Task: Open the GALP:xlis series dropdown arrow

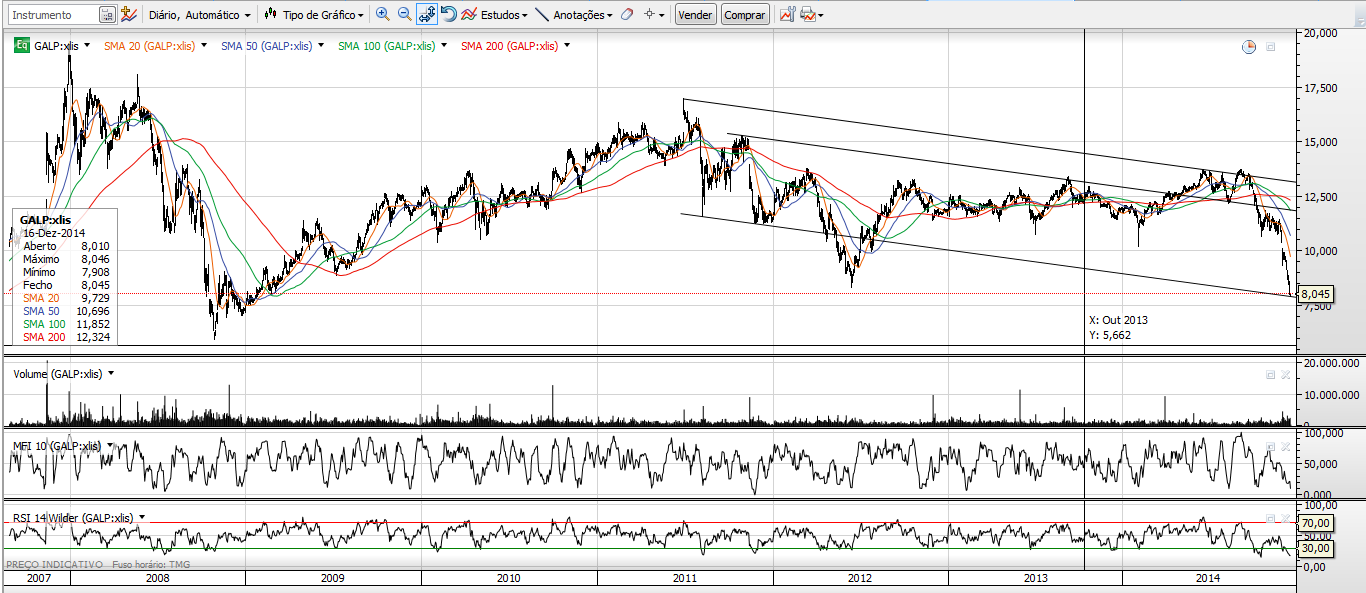Action: pos(88,46)
